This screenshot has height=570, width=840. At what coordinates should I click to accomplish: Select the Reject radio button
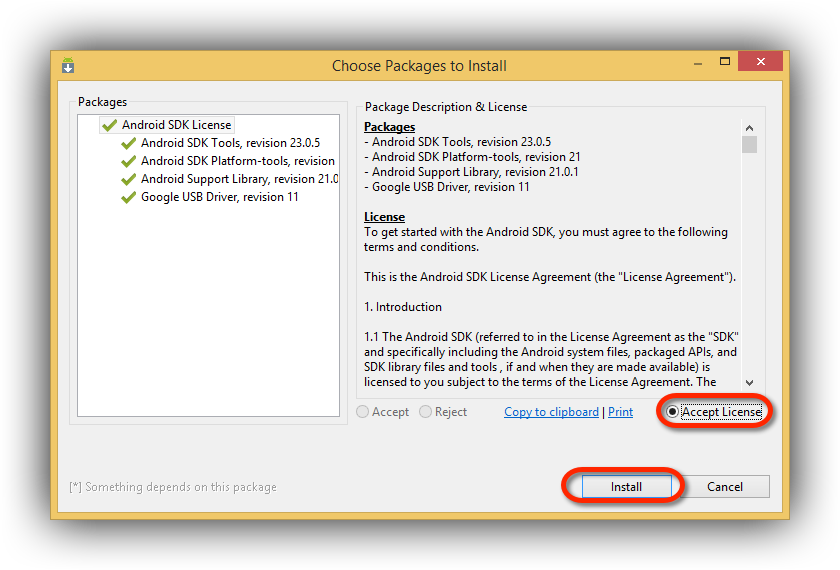pyautogui.click(x=425, y=412)
